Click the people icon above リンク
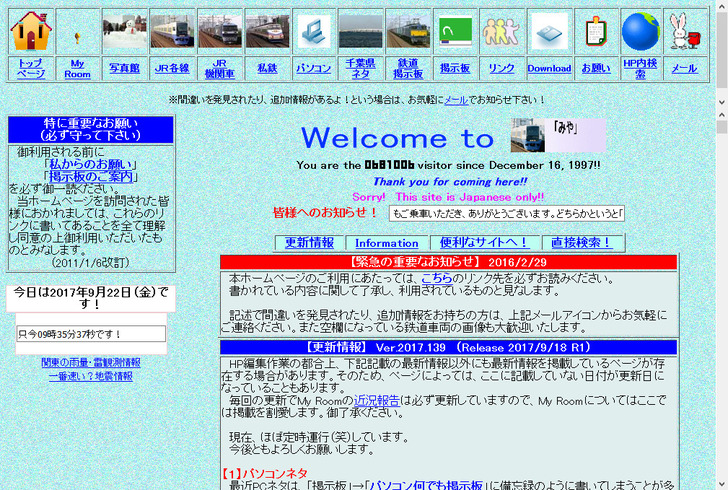The height and width of the screenshot is (490, 728). [502, 31]
